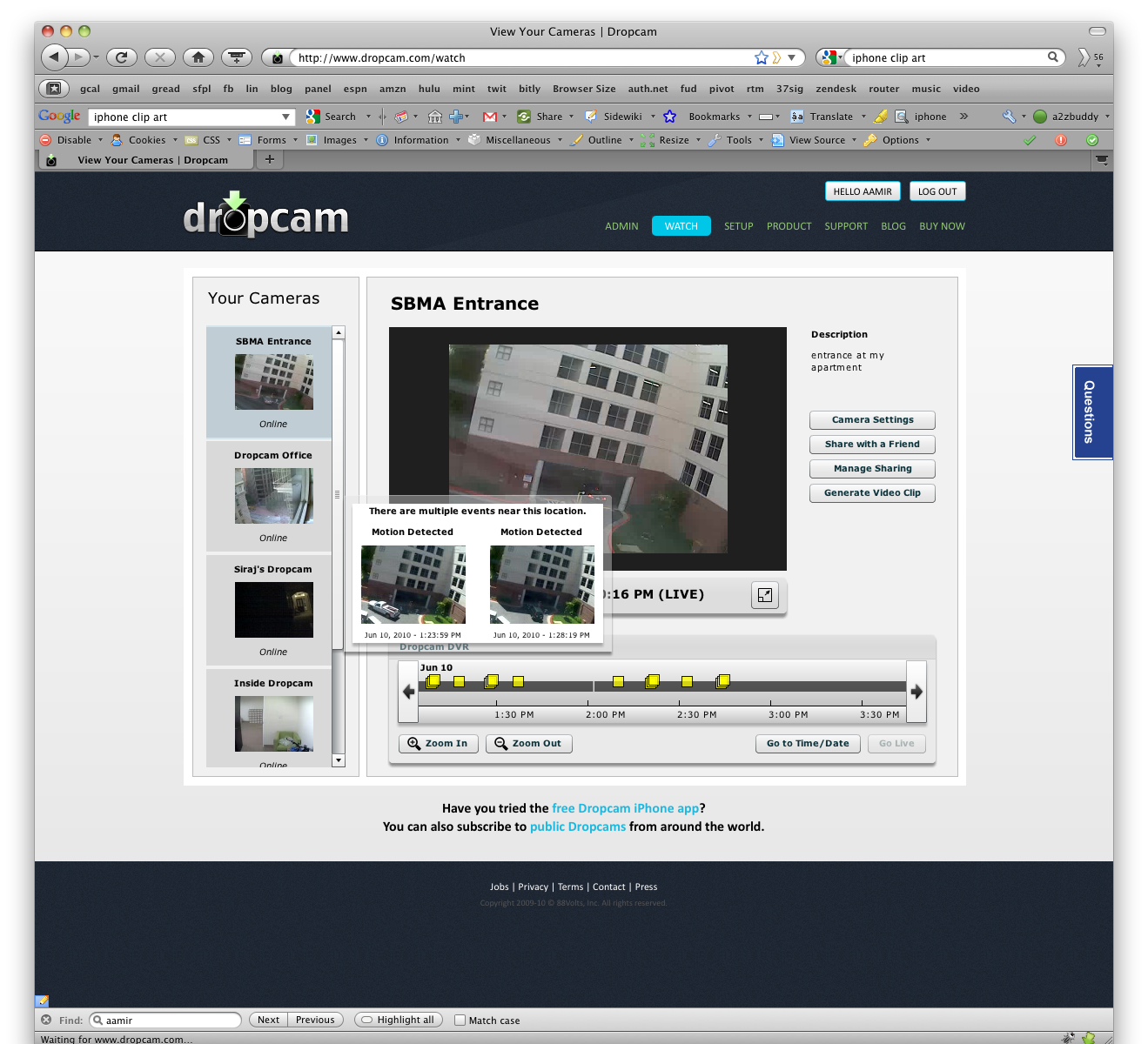Click the timeline left arrow

pos(408,692)
